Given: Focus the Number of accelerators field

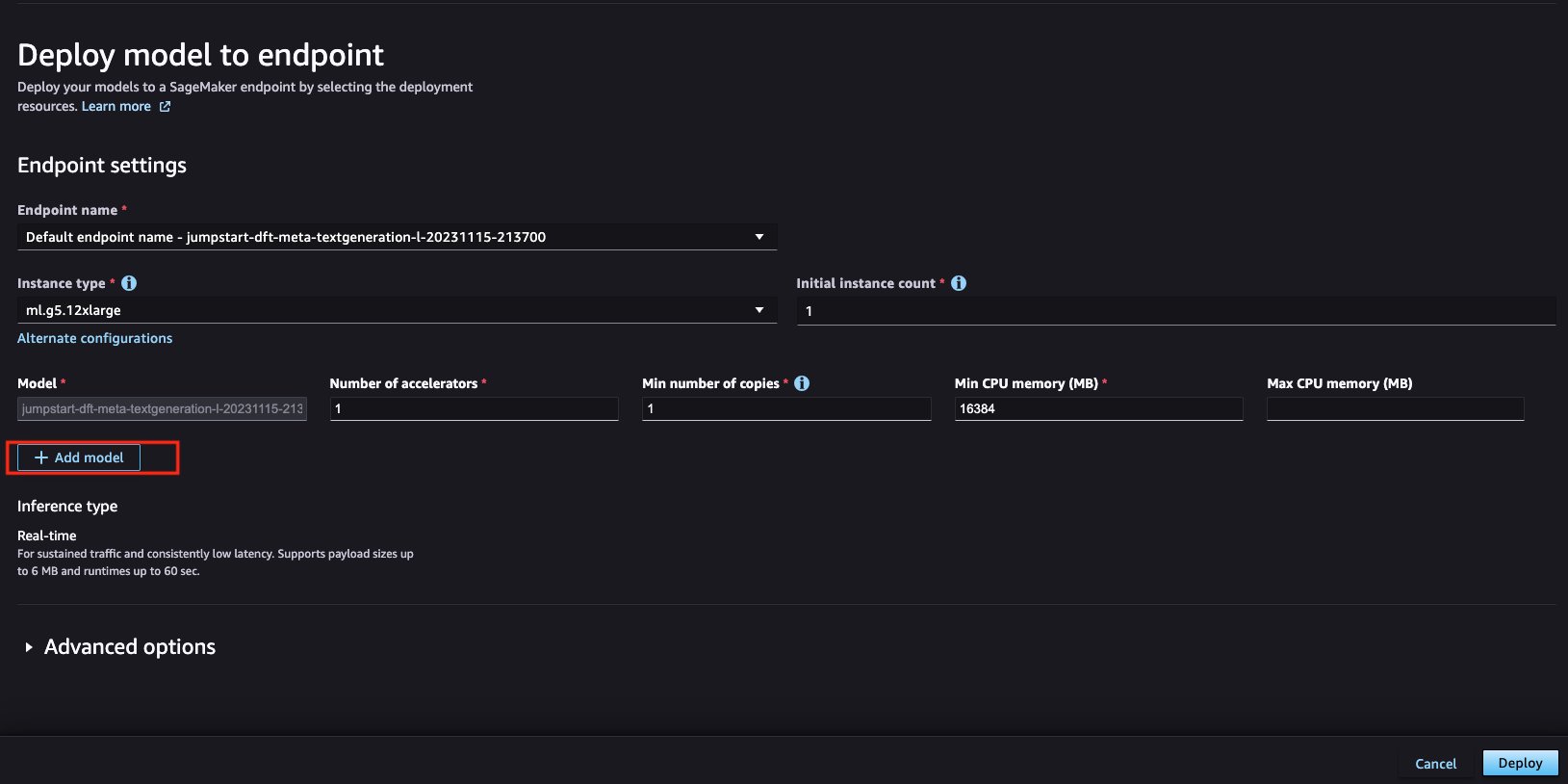Looking at the screenshot, I should 475,408.
